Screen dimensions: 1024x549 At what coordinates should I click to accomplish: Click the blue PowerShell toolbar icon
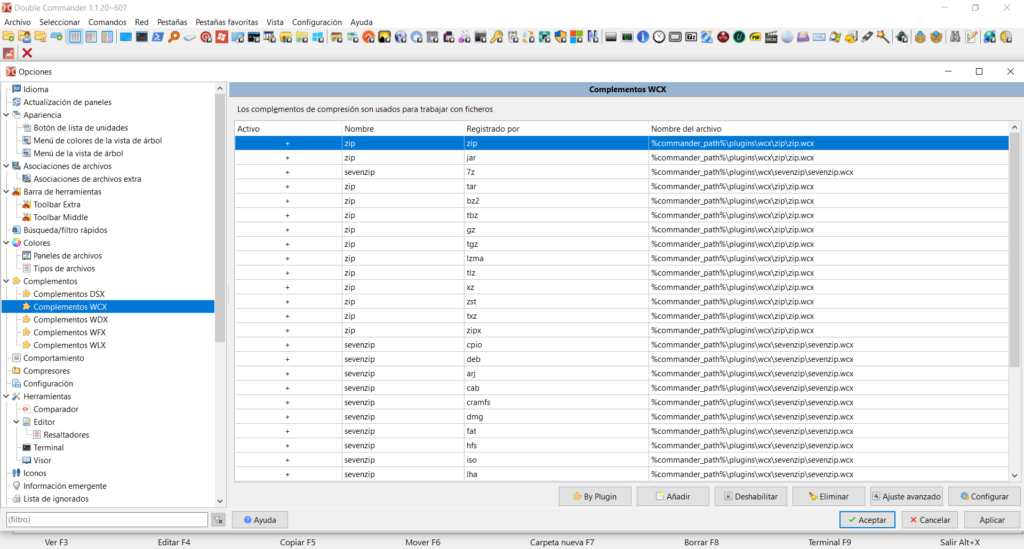[157, 37]
